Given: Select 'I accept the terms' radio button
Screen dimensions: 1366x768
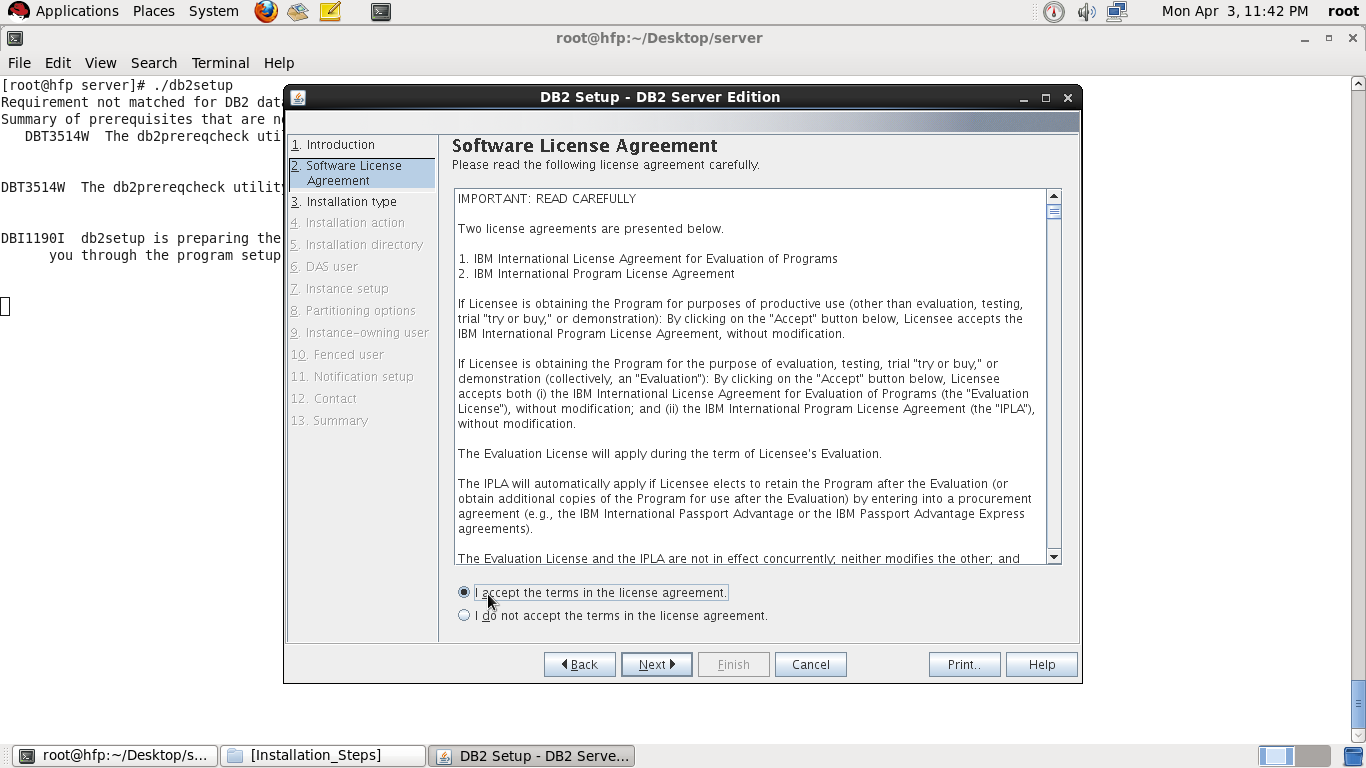Looking at the screenshot, I should [x=463, y=592].
